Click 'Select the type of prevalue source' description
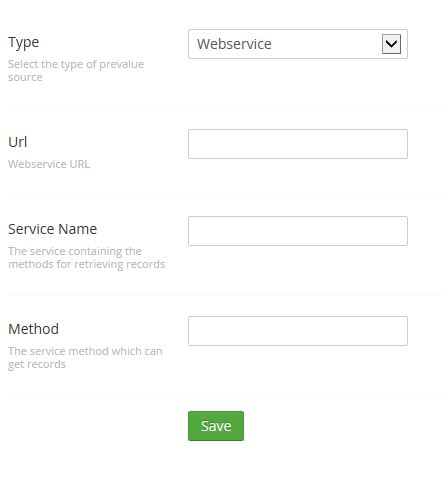The width and height of the screenshot is (443, 482). pos(76,70)
